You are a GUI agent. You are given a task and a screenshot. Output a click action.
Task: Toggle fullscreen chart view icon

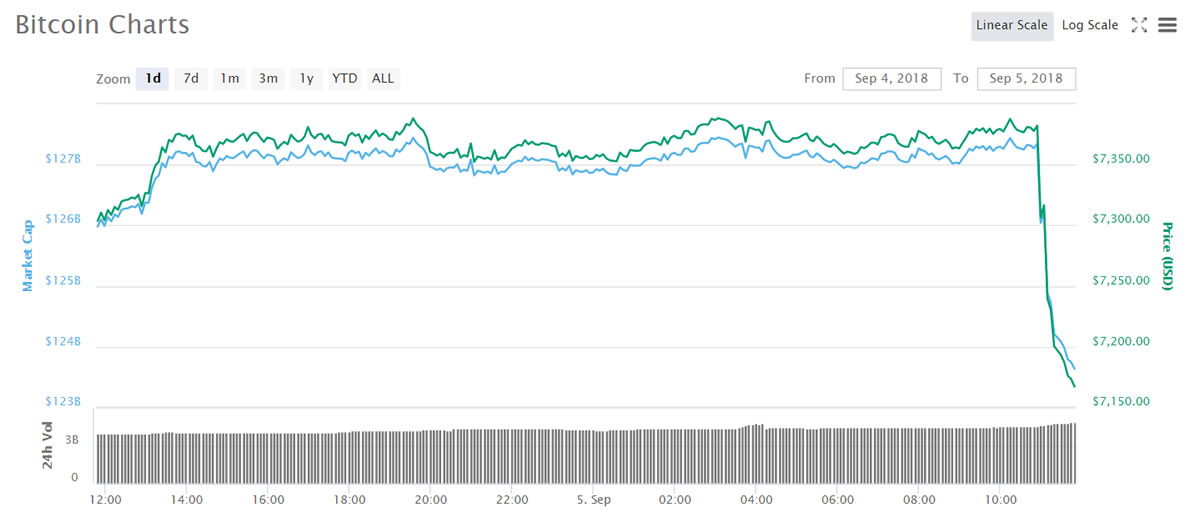(1138, 26)
